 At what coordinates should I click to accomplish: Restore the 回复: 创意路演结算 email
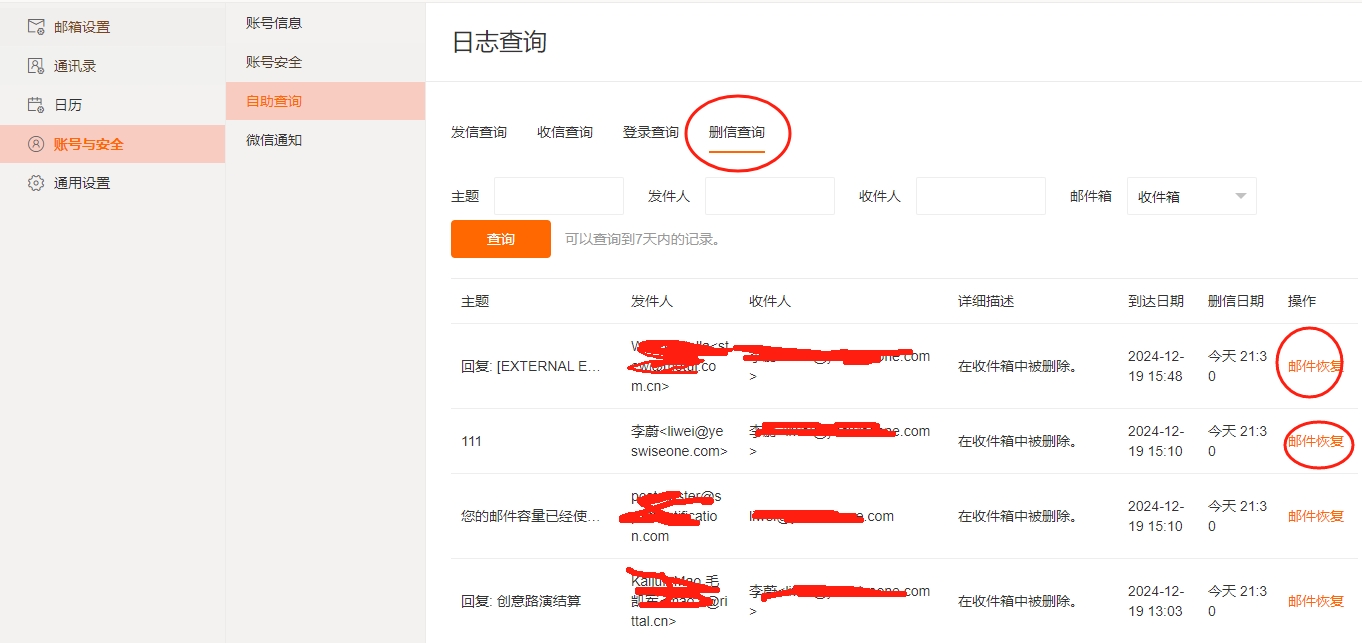click(x=1316, y=601)
